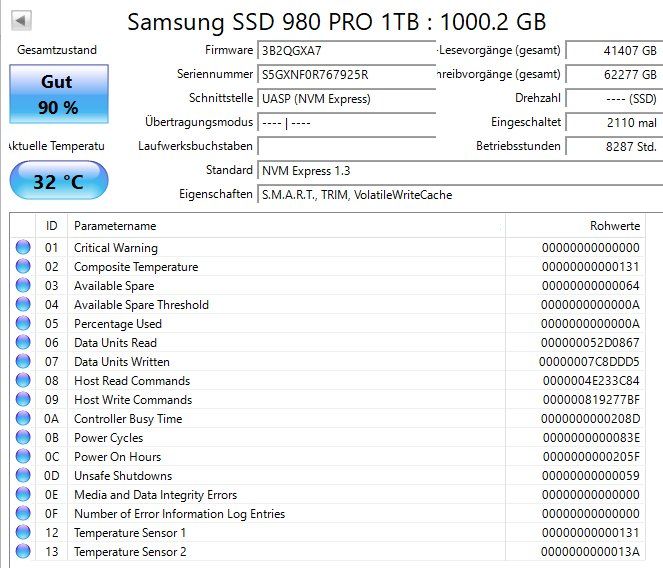Viewport: 663px width, 568px height.
Task: Select status orb for Host Read Commands
Action: point(23,380)
